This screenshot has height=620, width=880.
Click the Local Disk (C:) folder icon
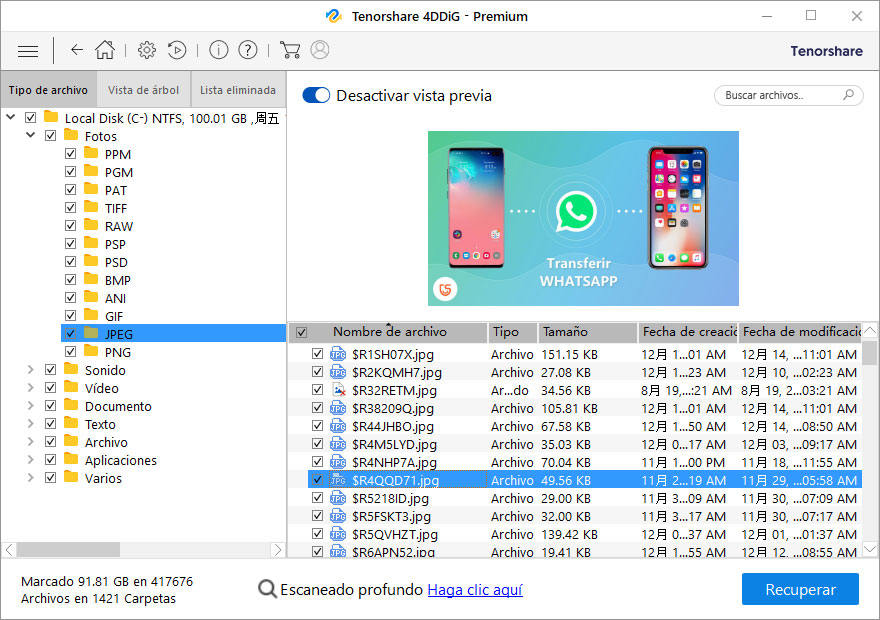point(51,117)
